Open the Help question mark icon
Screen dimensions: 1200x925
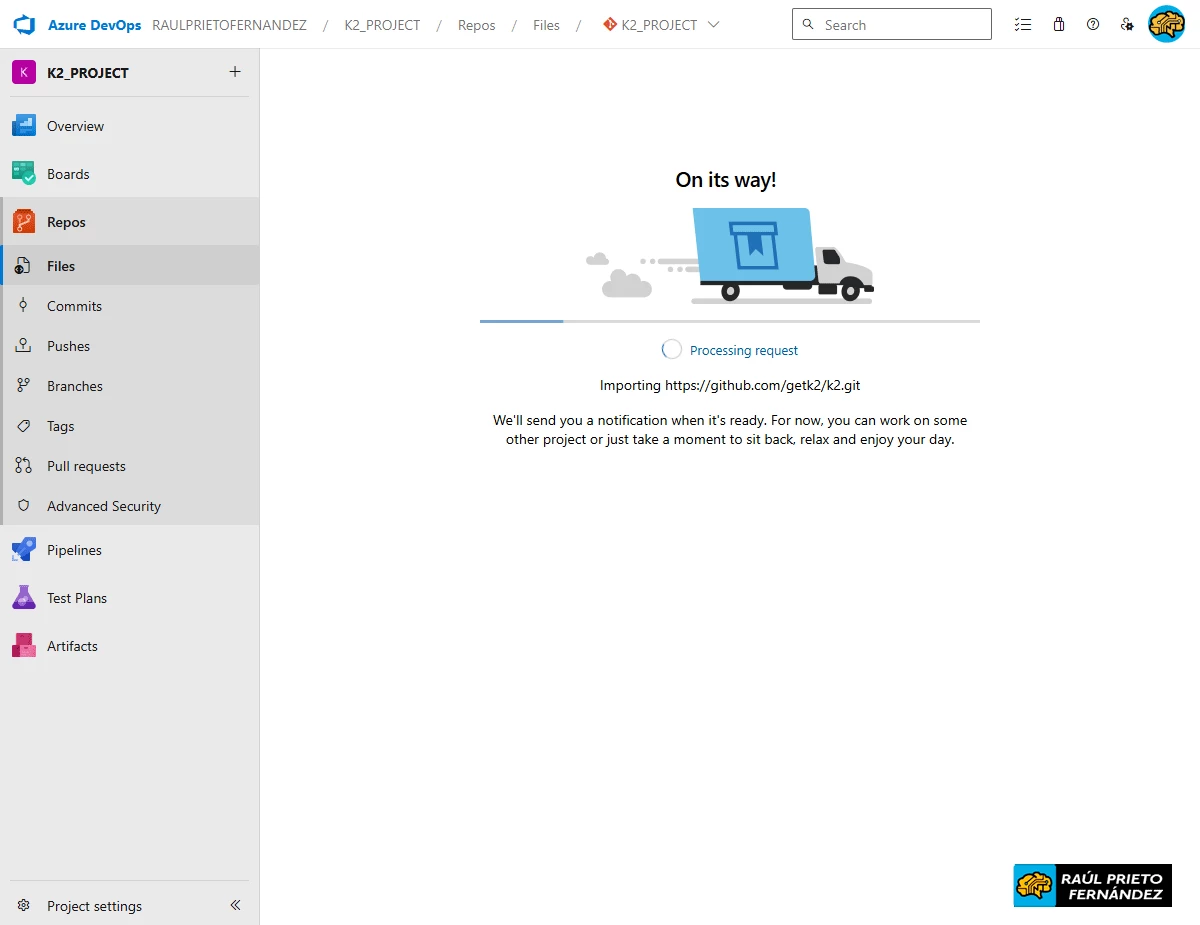[1092, 24]
